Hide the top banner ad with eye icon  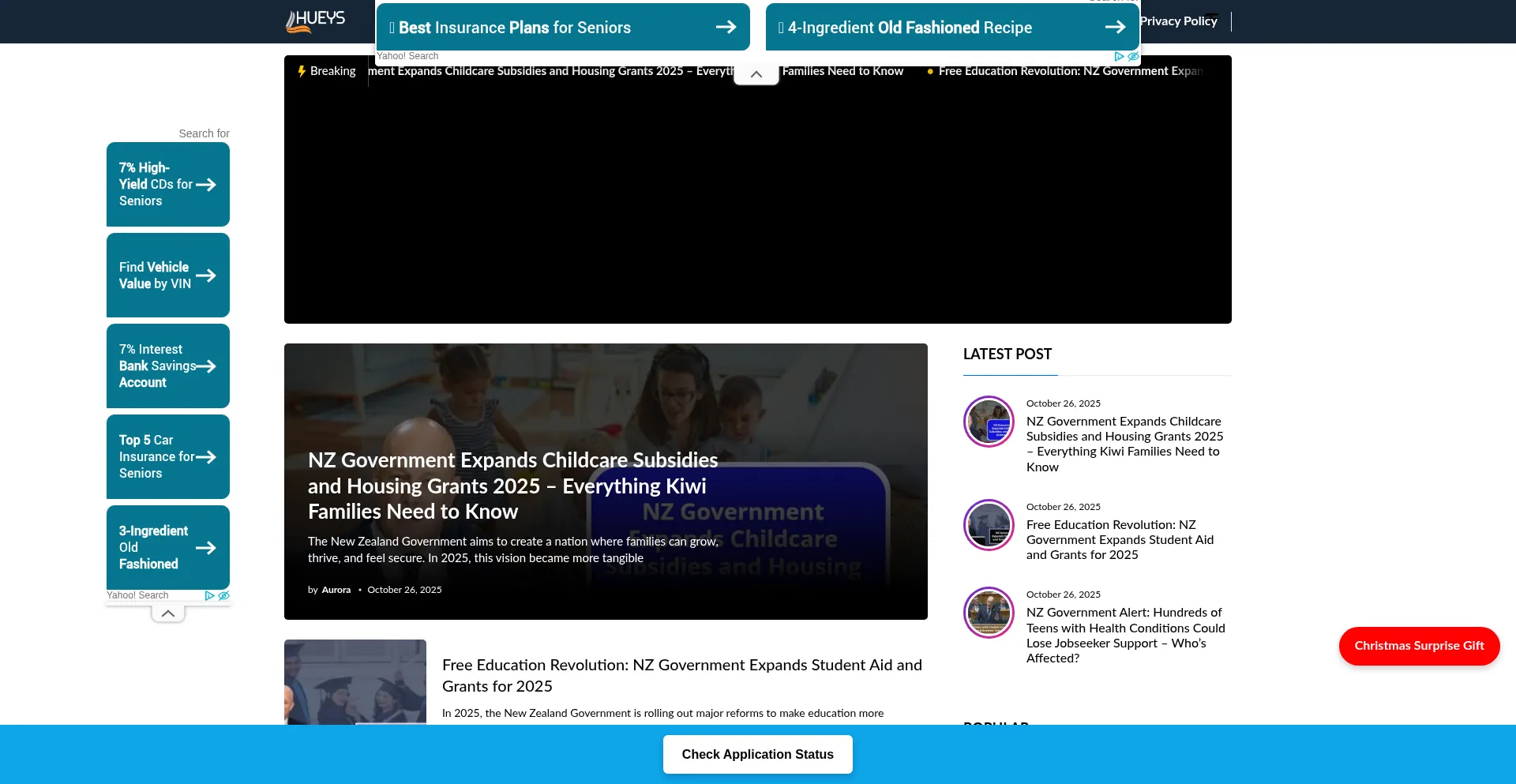click(1133, 56)
